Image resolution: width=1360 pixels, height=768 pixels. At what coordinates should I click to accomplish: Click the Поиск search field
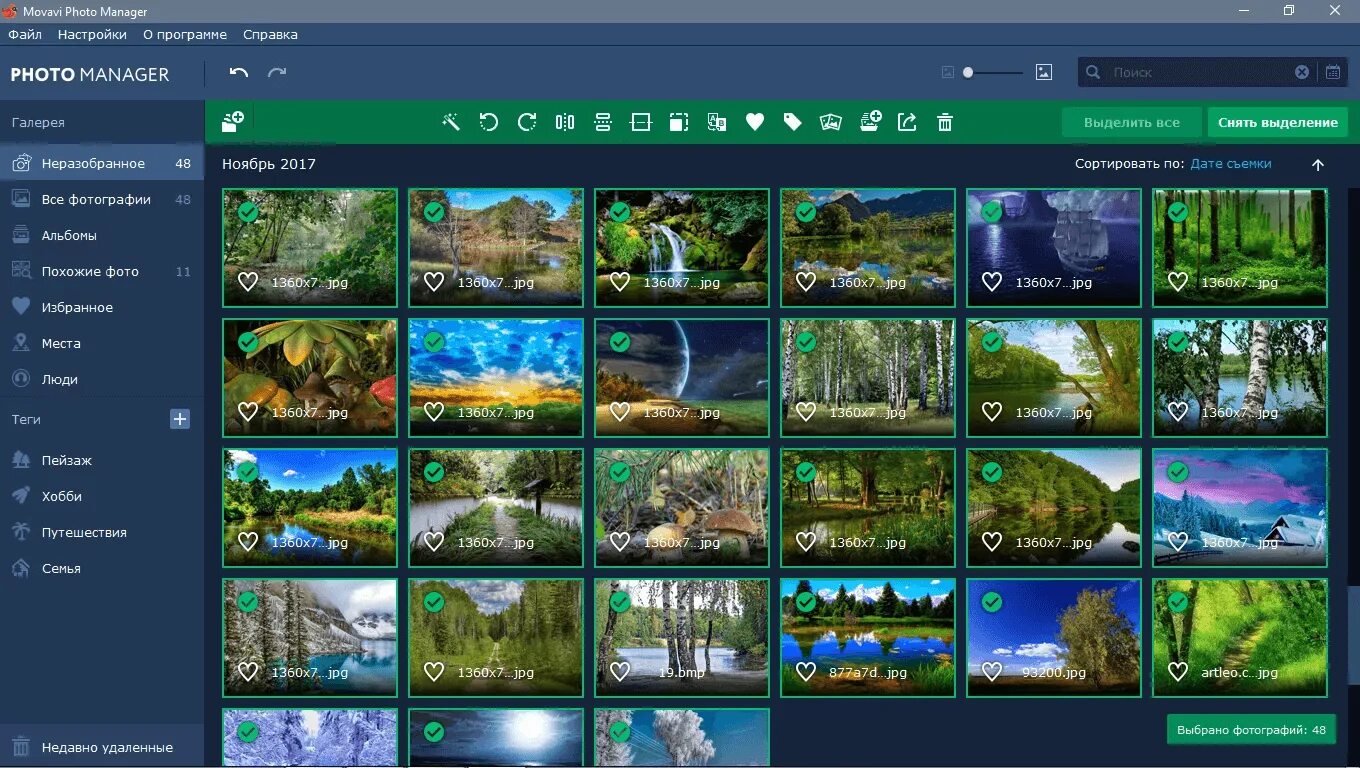pos(1198,72)
